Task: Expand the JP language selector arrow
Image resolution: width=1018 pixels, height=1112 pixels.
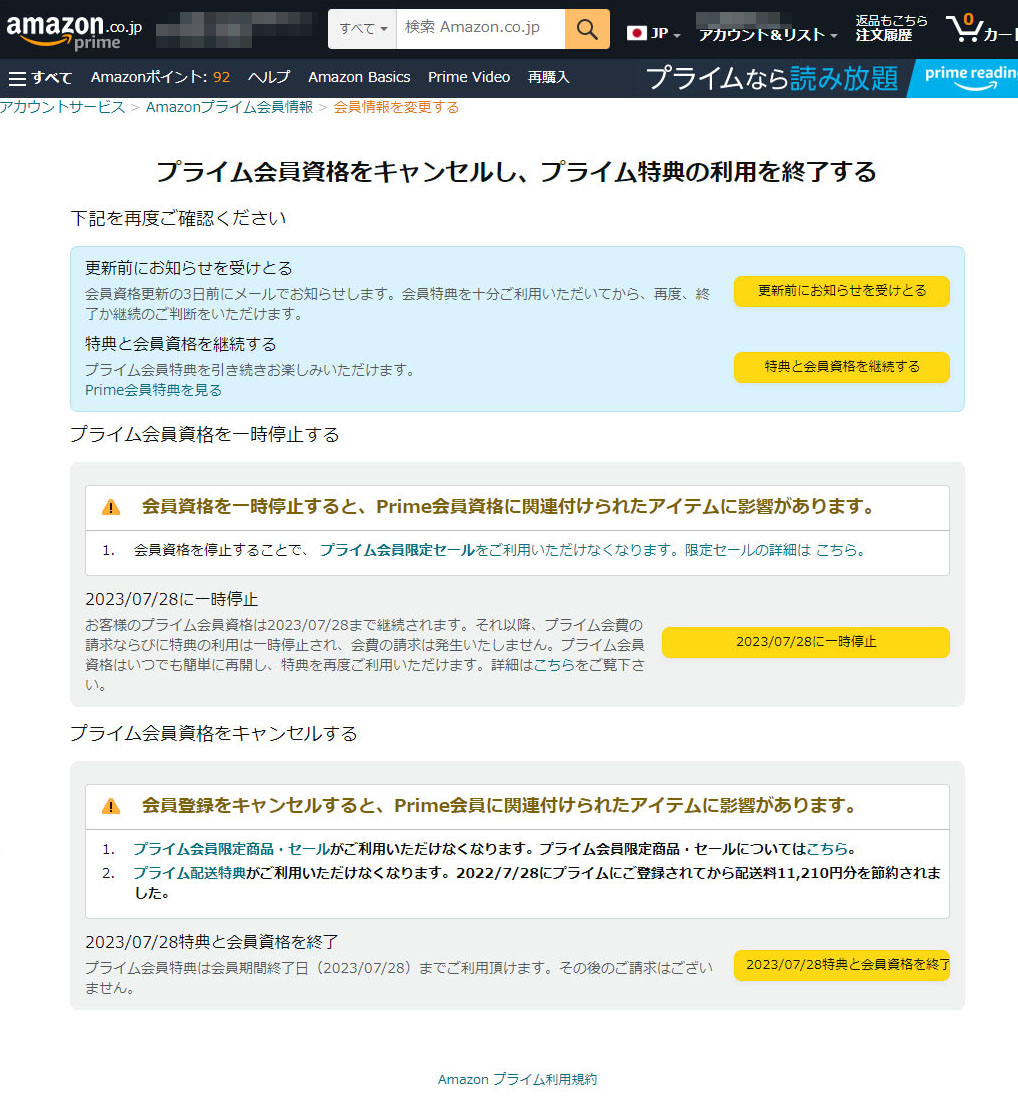Action: [677, 35]
